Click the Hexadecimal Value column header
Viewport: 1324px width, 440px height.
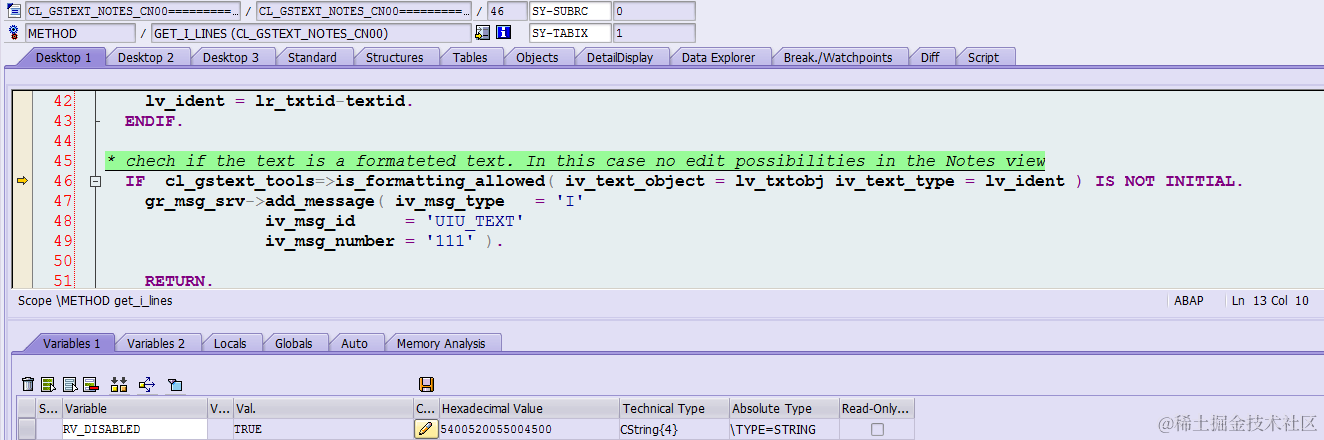coord(528,408)
